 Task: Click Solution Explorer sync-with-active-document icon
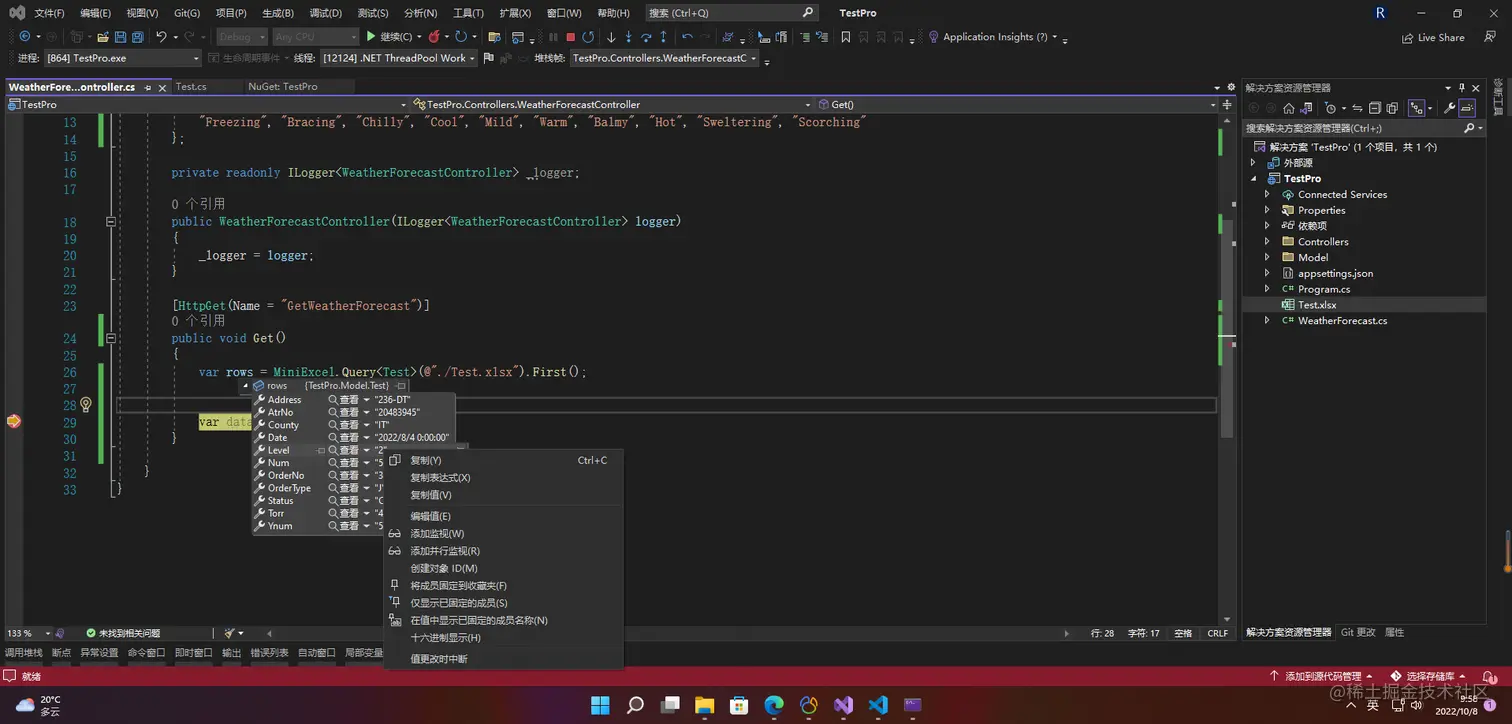1357,108
